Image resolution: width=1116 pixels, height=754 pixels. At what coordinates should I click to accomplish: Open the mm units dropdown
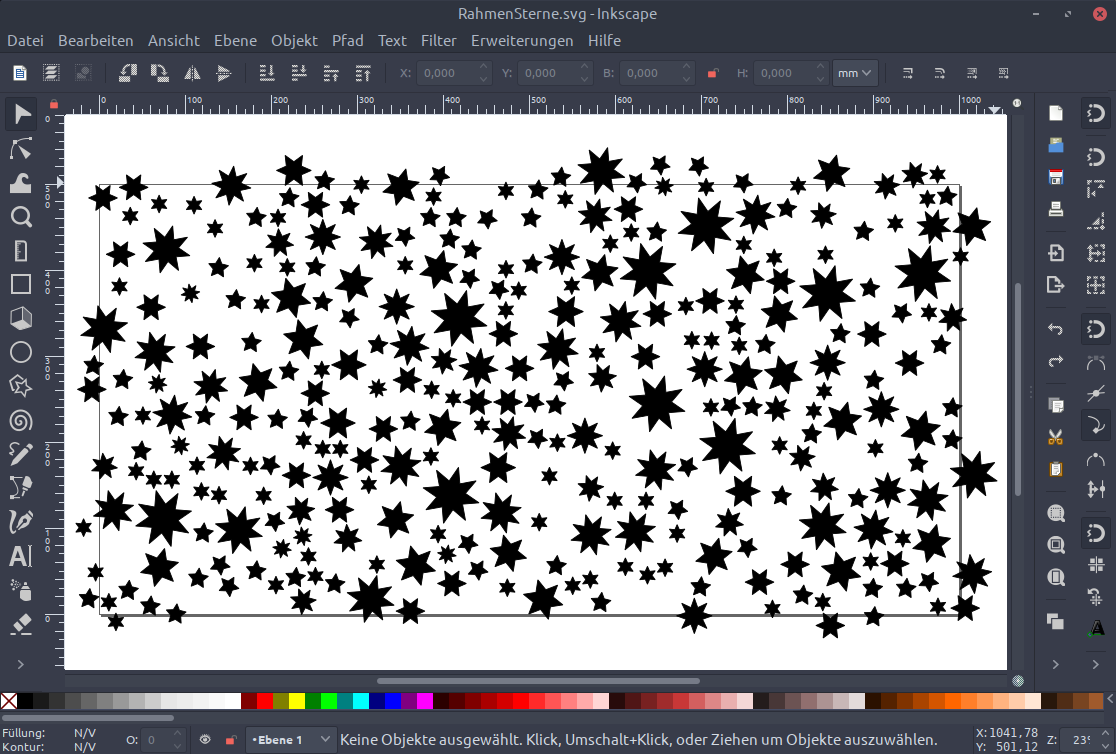(x=855, y=73)
